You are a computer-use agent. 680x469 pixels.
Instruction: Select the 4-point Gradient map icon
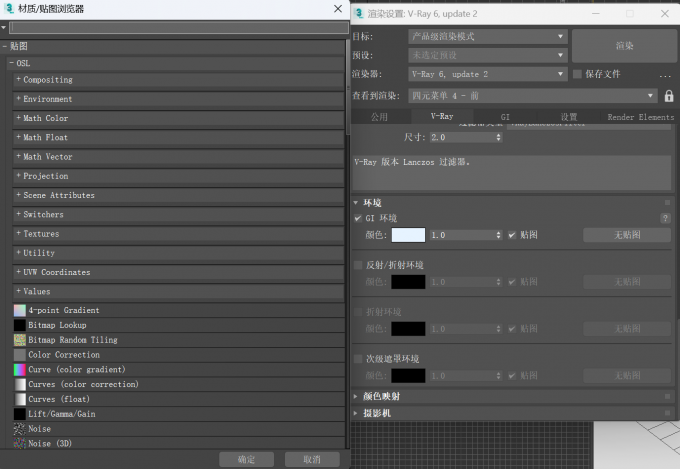[20, 310]
